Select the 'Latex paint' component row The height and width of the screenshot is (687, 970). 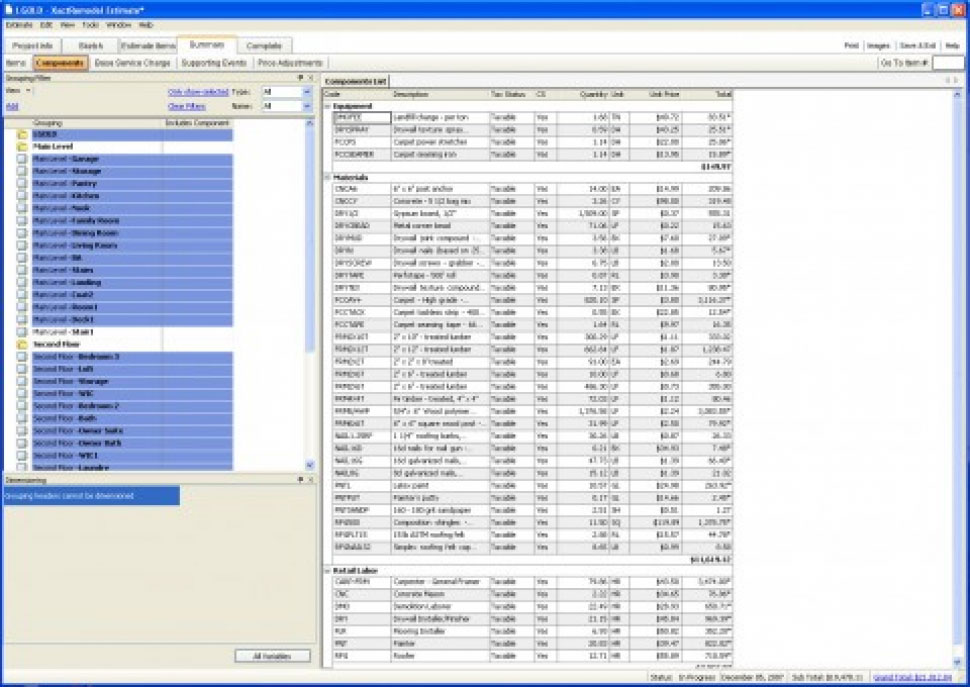click(x=533, y=486)
